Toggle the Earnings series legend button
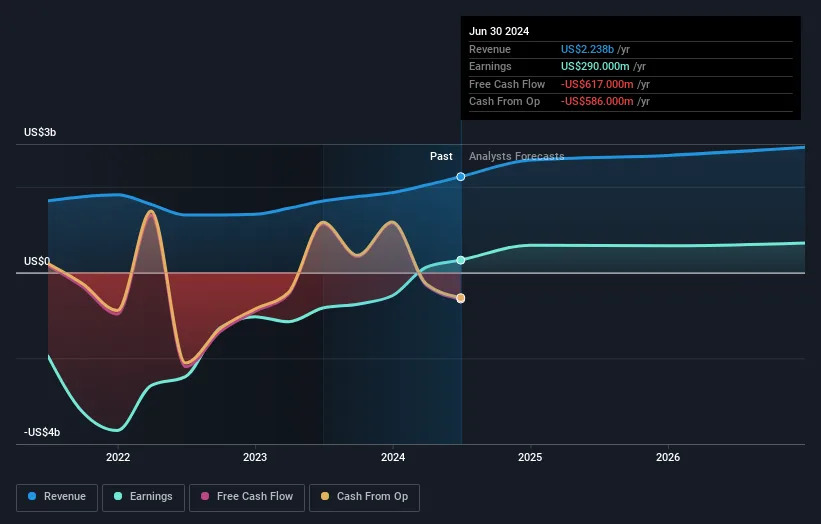Image resolution: width=821 pixels, height=524 pixels. tap(143, 497)
